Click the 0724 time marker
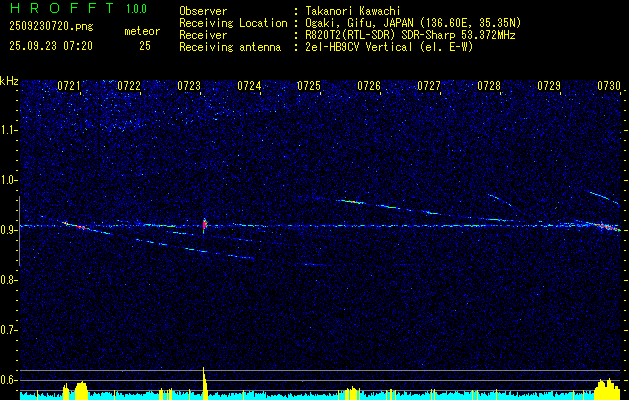 249,85
